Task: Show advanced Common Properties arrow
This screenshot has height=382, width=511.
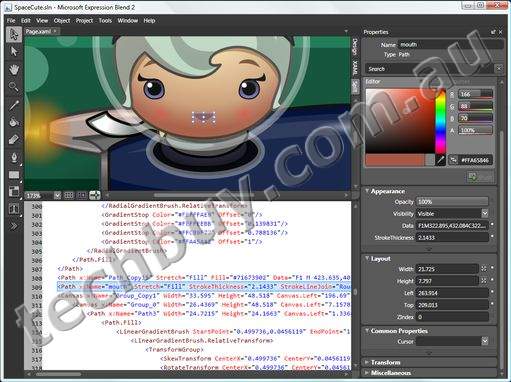Action: (429, 353)
